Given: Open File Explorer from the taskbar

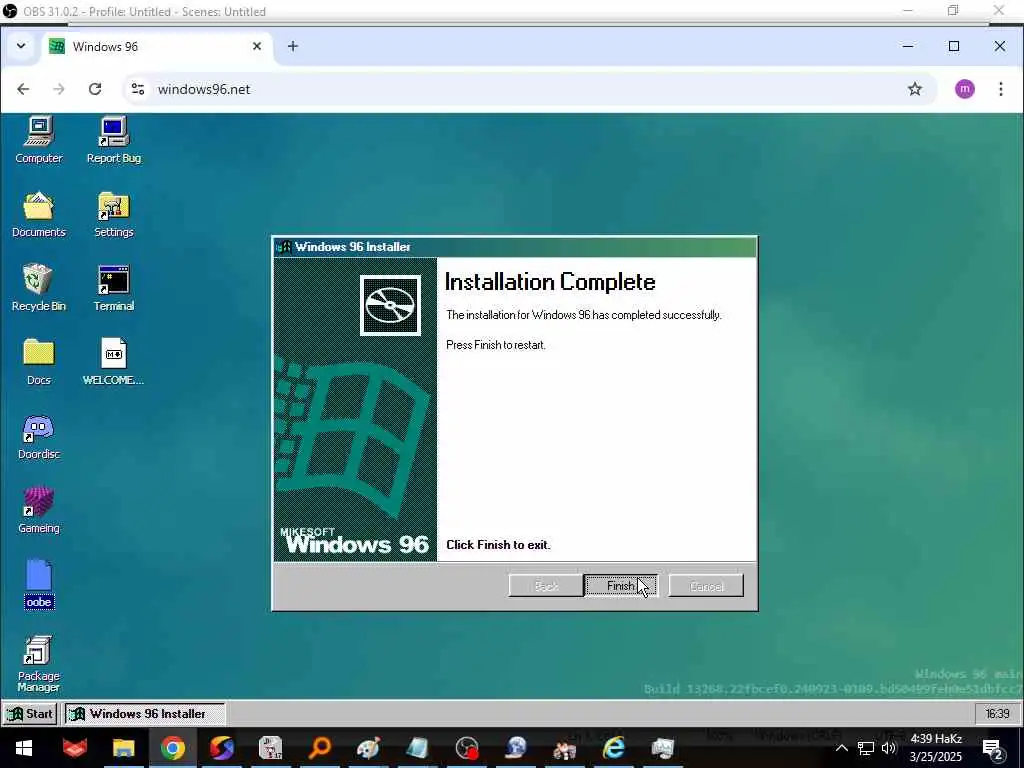Looking at the screenshot, I should pyautogui.click(x=123, y=748).
